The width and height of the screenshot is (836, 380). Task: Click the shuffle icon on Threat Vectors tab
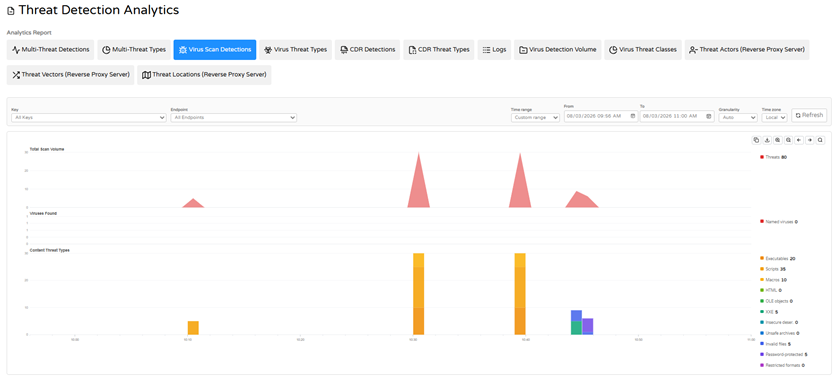click(x=16, y=75)
